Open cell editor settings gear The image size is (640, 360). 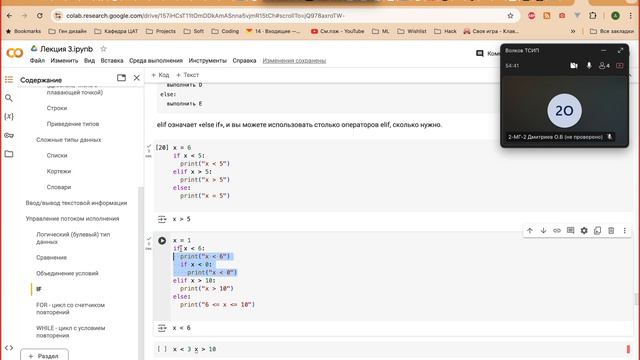[x=584, y=231]
